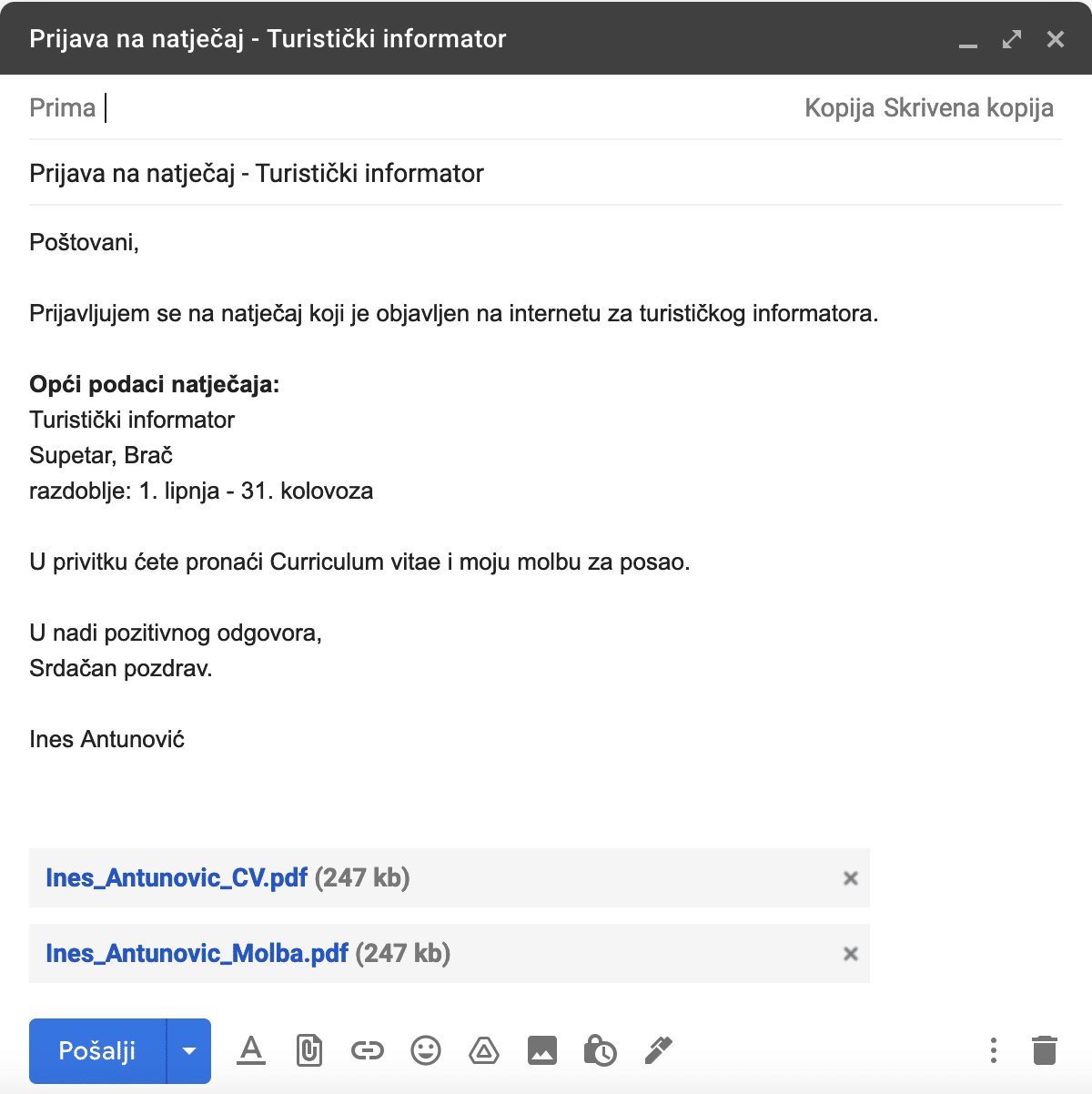Insert files using Google Drive

coord(484,1050)
